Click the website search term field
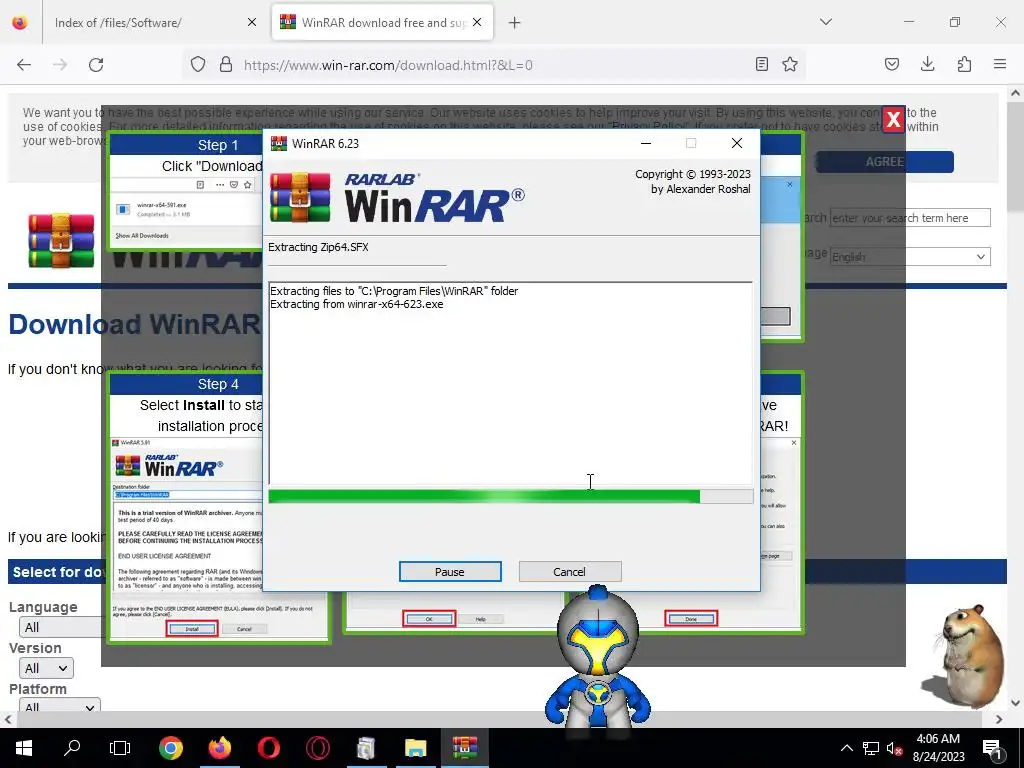 click(x=910, y=217)
